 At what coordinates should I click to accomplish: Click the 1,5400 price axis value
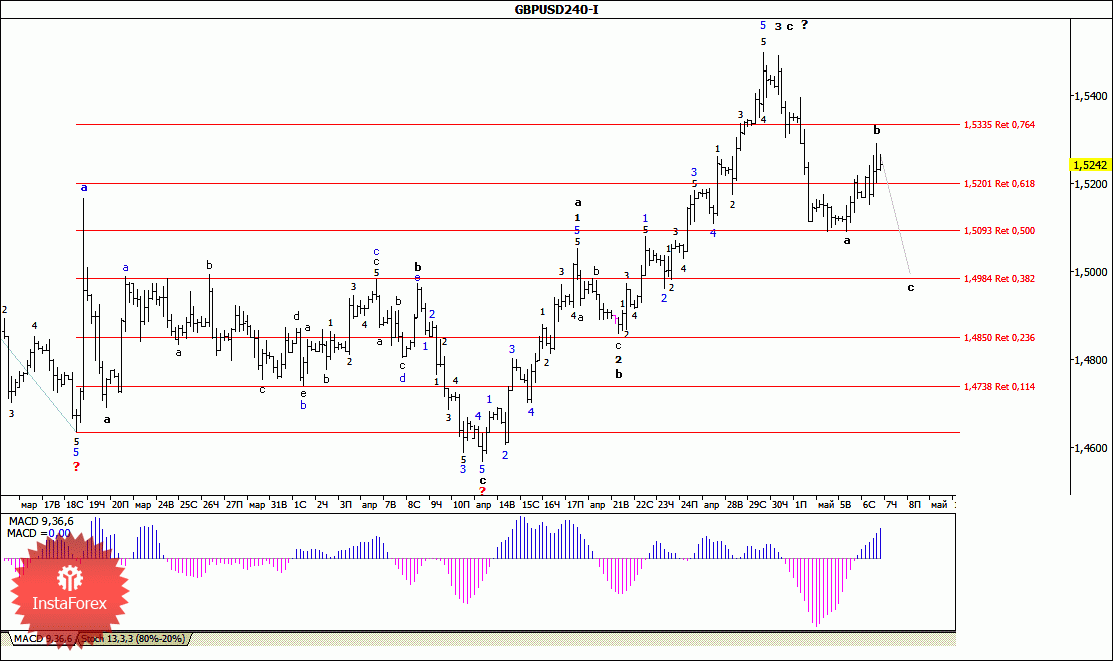tap(1091, 96)
